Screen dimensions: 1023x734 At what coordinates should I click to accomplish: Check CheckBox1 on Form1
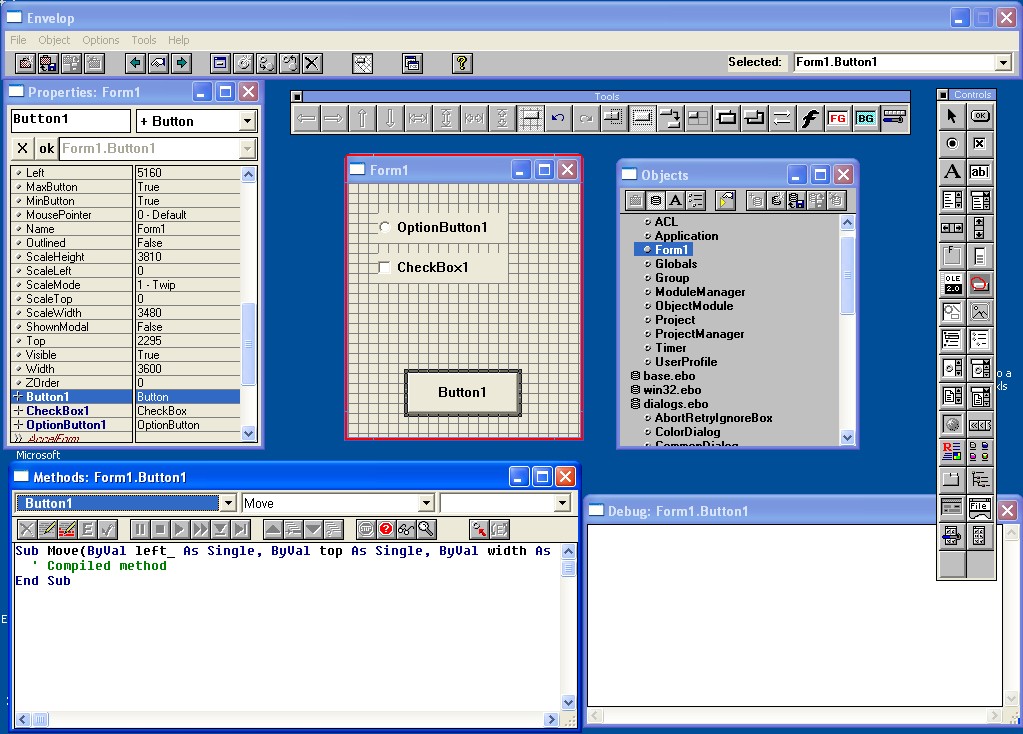pyautogui.click(x=384, y=267)
